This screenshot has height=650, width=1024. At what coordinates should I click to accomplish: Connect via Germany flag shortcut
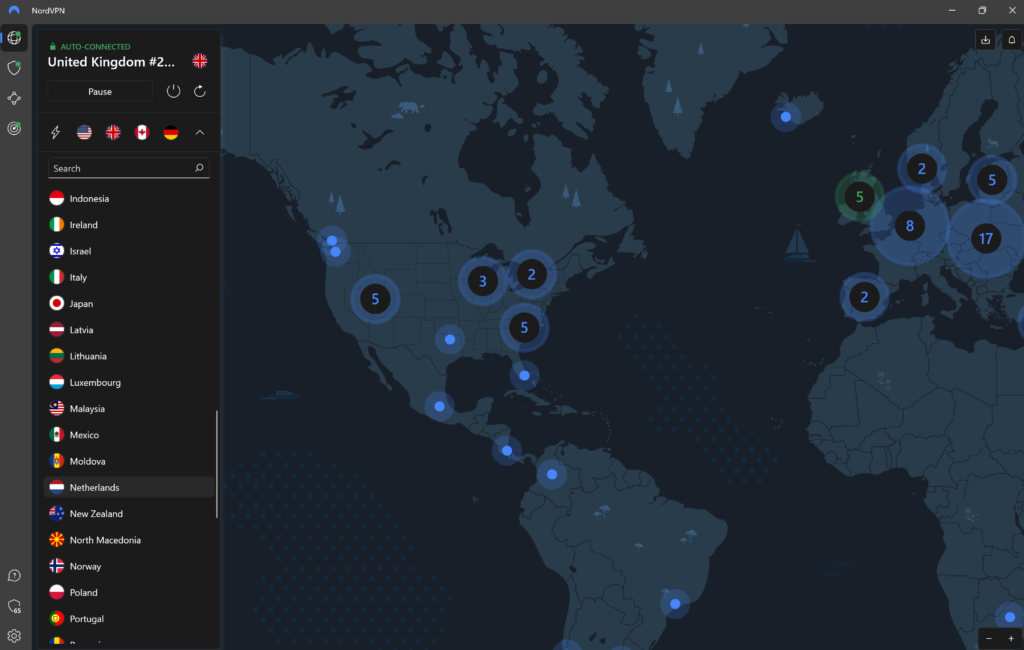(170, 133)
